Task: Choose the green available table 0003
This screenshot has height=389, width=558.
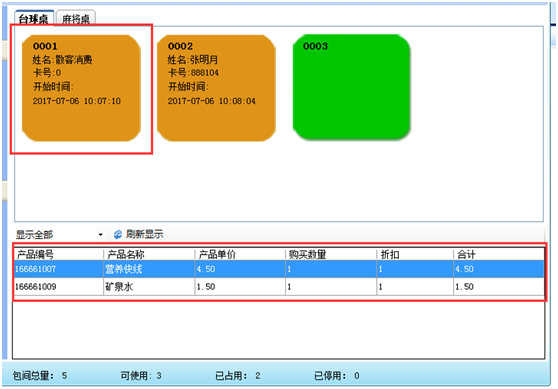Action: [x=352, y=87]
